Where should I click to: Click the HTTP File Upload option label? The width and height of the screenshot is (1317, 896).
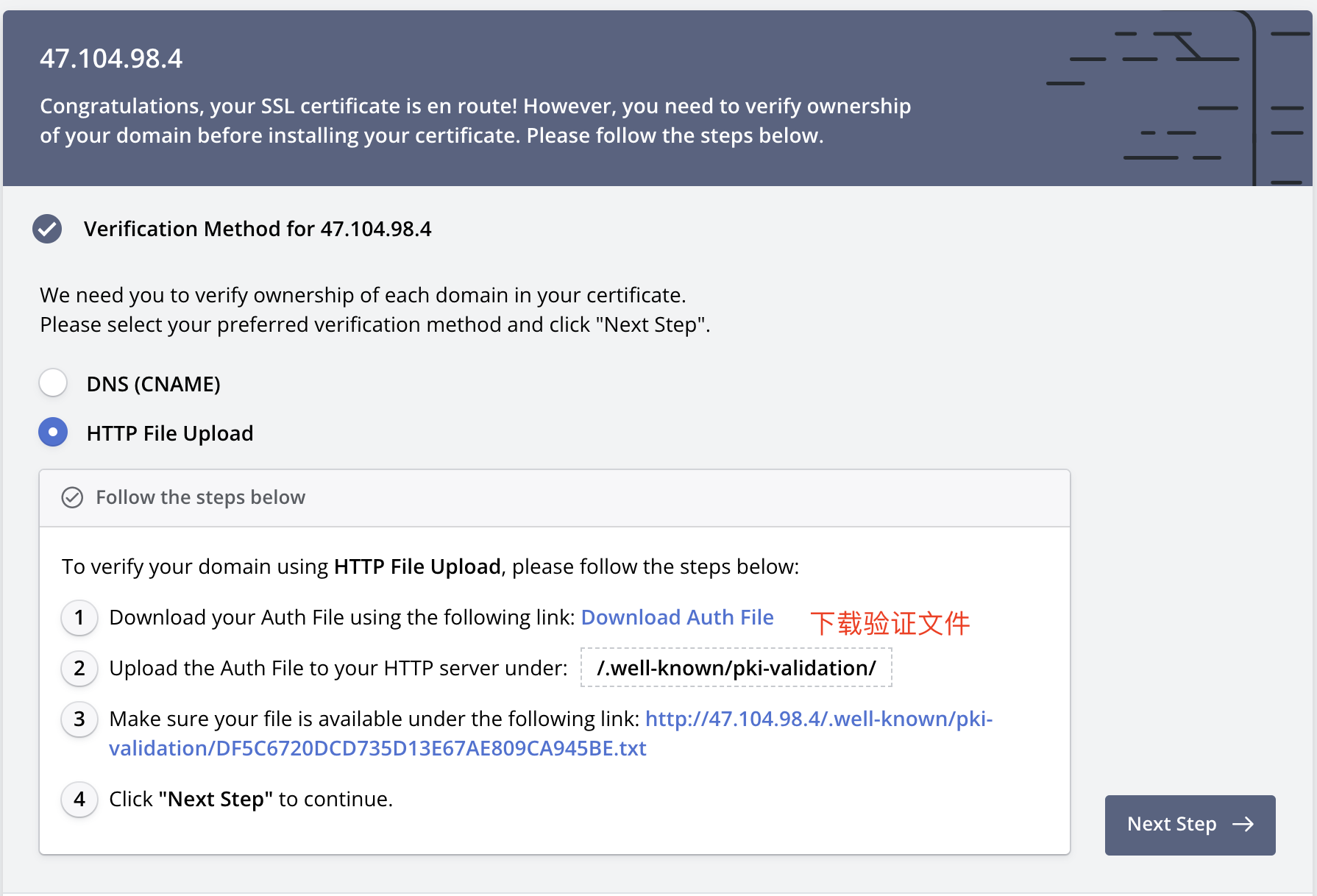coord(170,433)
